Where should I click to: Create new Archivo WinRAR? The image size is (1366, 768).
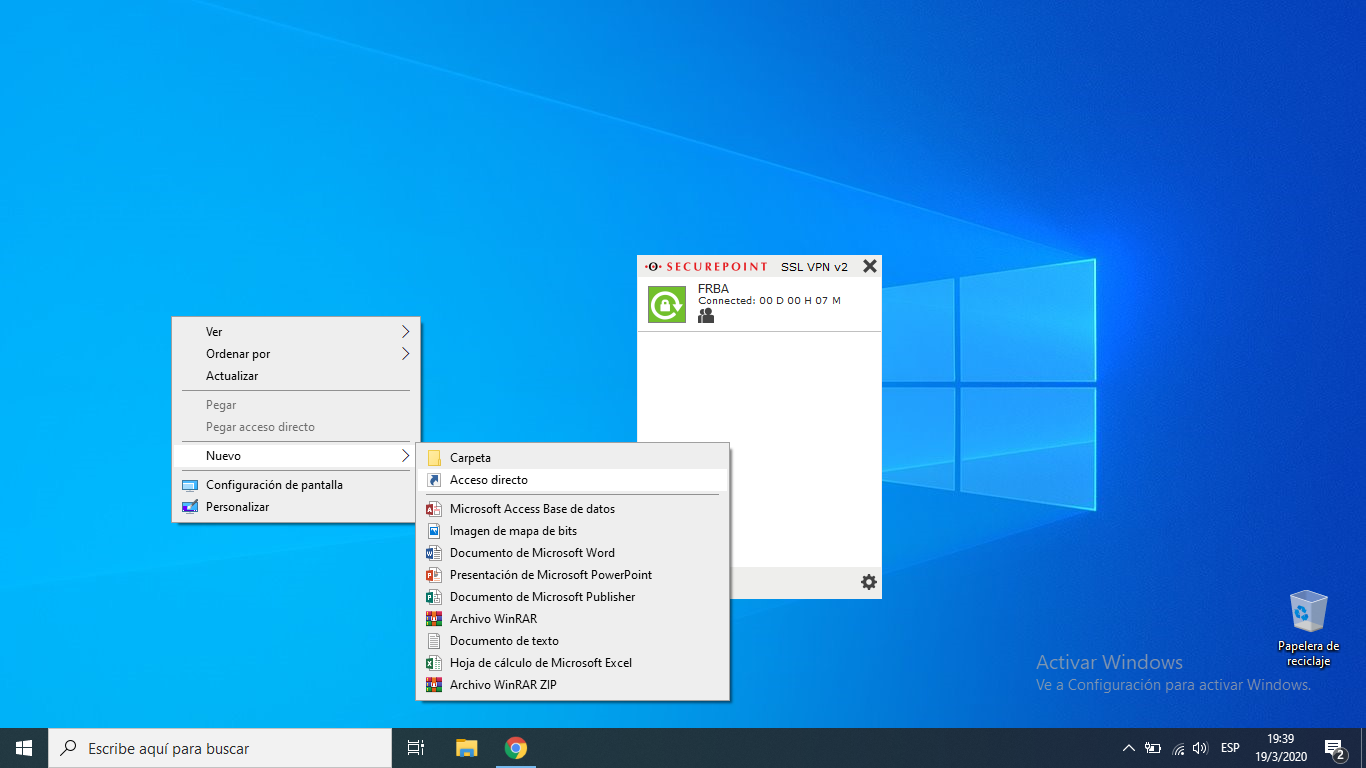coord(573,619)
